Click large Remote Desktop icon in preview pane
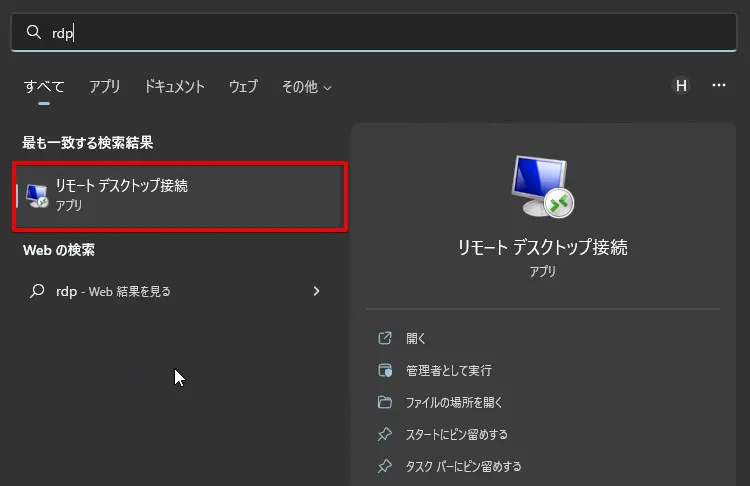This screenshot has height=486, width=750. (x=541, y=186)
